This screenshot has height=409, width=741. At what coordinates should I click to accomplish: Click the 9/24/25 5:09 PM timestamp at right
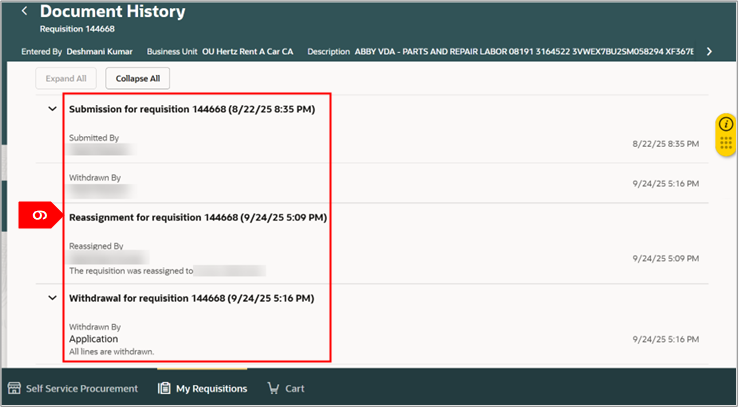click(x=668, y=259)
